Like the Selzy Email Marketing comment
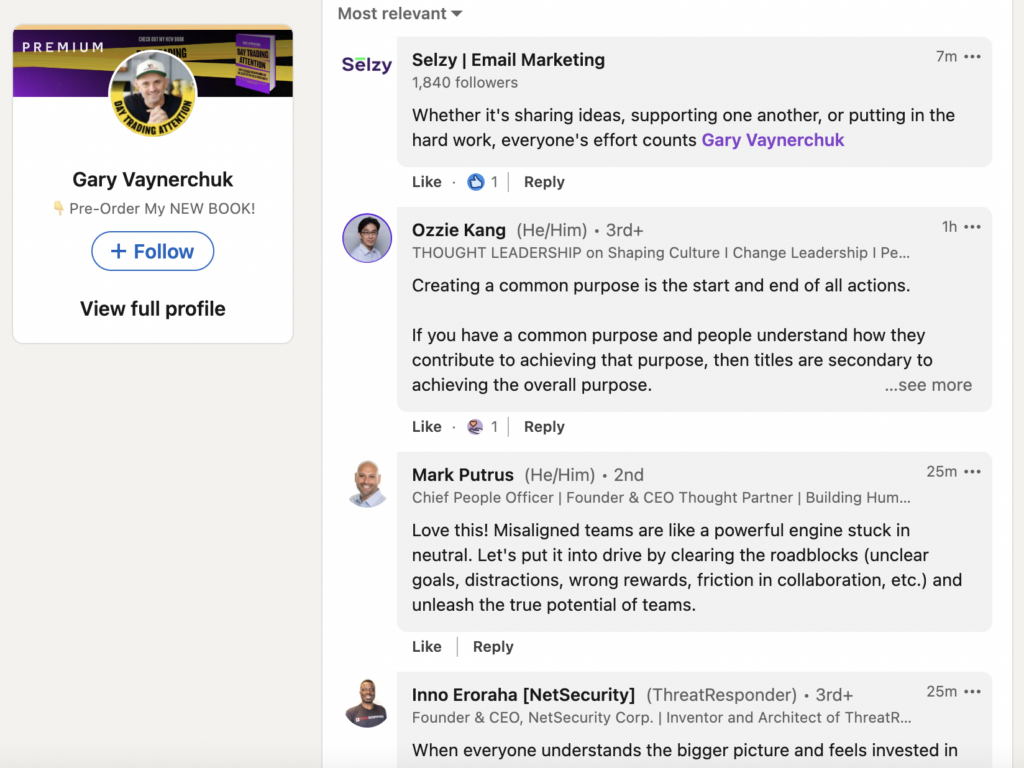 click(x=426, y=182)
